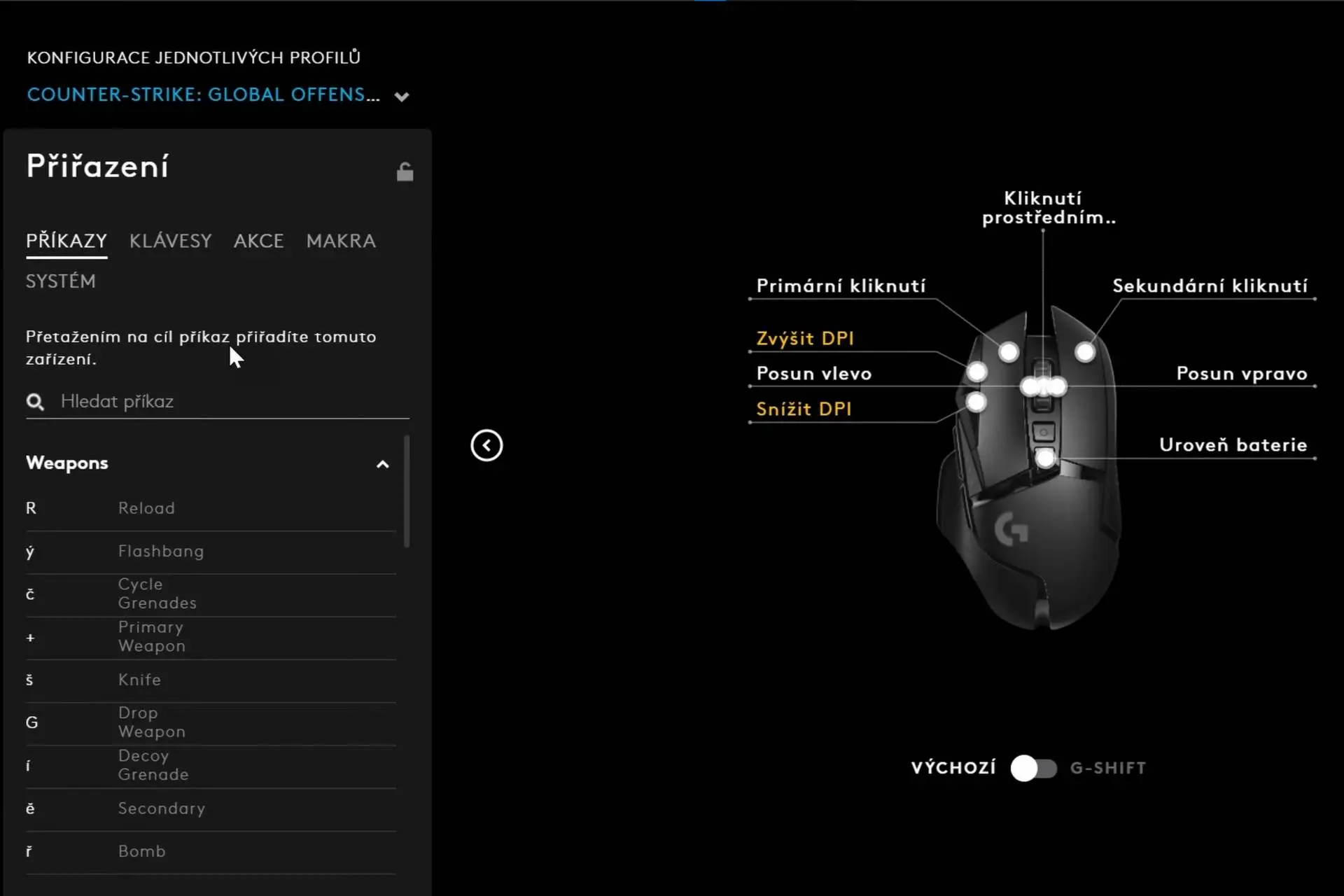
Task: Open the MAKRA tab
Action: (x=341, y=241)
